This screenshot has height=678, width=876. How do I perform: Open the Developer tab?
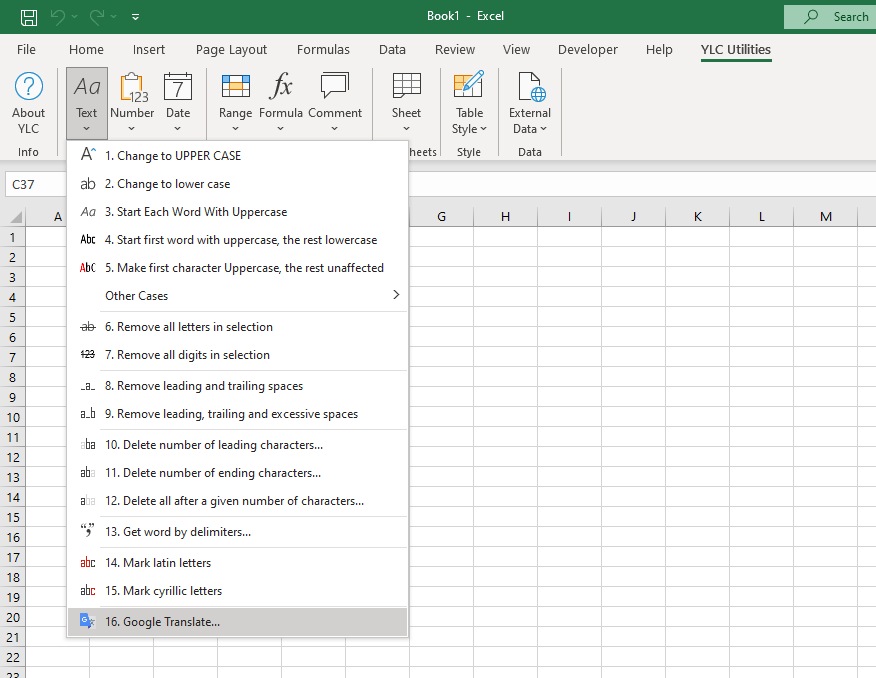588,50
